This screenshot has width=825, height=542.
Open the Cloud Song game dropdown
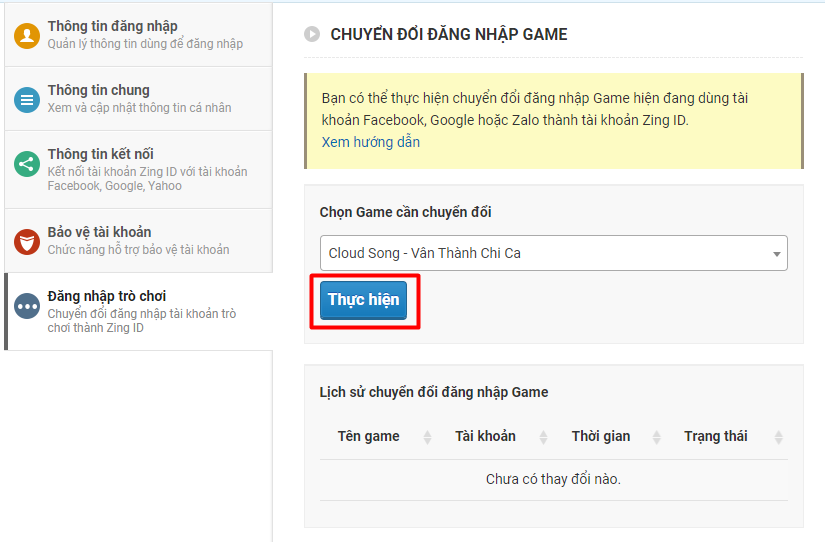pos(554,253)
